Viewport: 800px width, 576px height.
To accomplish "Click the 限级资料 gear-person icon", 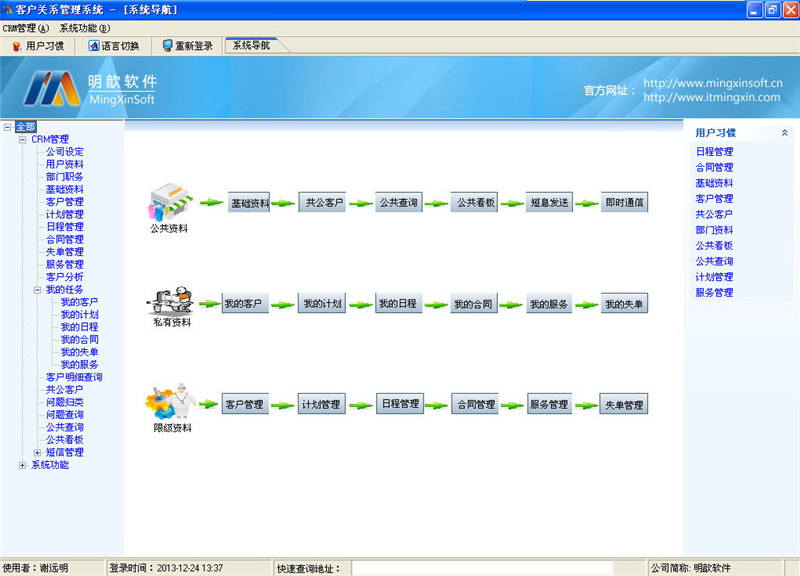I will [x=171, y=403].
